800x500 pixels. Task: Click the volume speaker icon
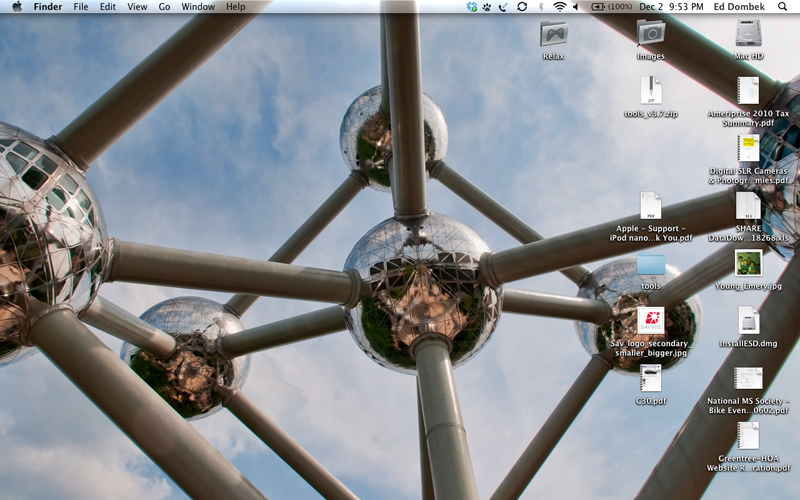[576, 7]
